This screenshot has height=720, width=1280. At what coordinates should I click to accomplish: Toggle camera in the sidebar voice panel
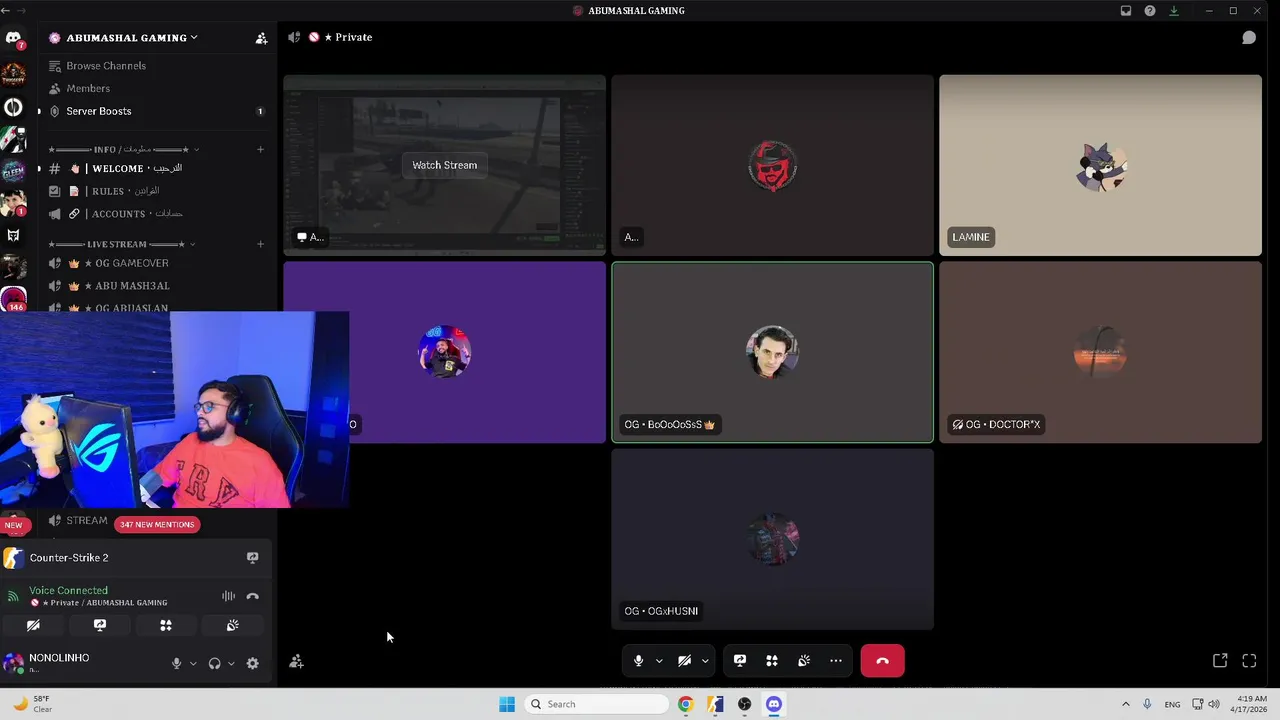click(x=33, y=625)
